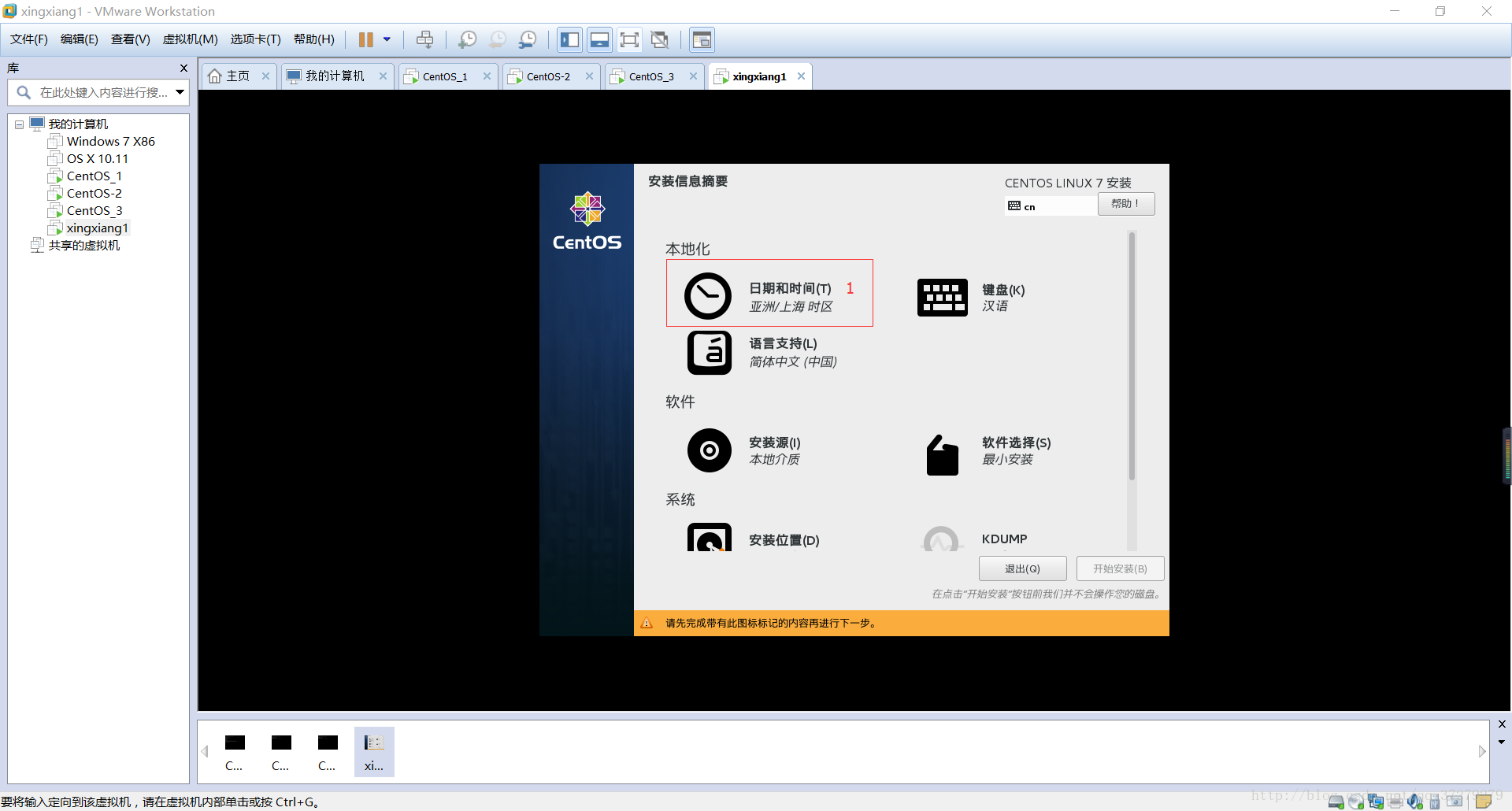Image resolution: width=1512 pixels, height=811 pixels.
Task: Pause the virtual machine with toolbar pause icon
Action: [x=366, y=39]
